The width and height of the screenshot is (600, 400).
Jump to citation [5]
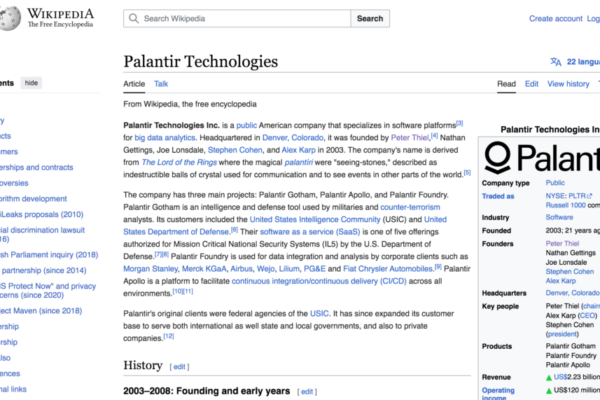pyautogui.click(x=467, y=173)
